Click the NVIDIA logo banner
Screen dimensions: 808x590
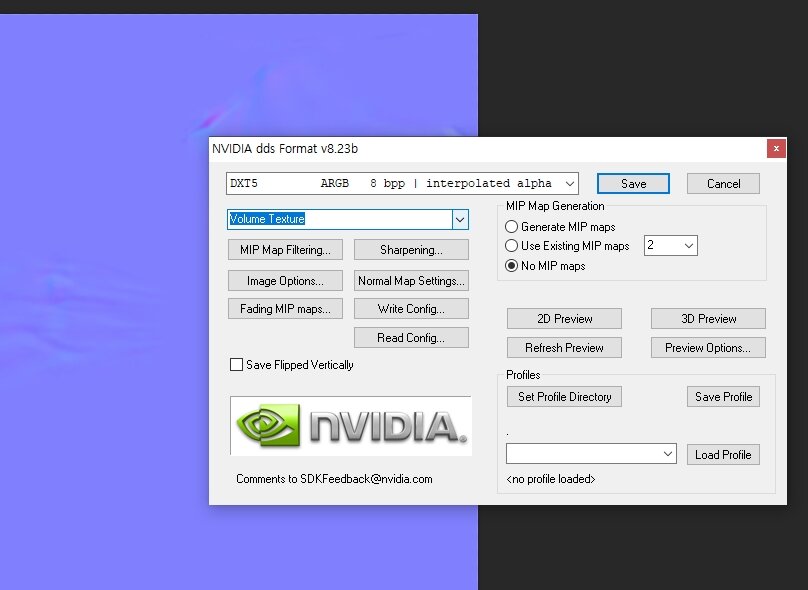point(350,426)
